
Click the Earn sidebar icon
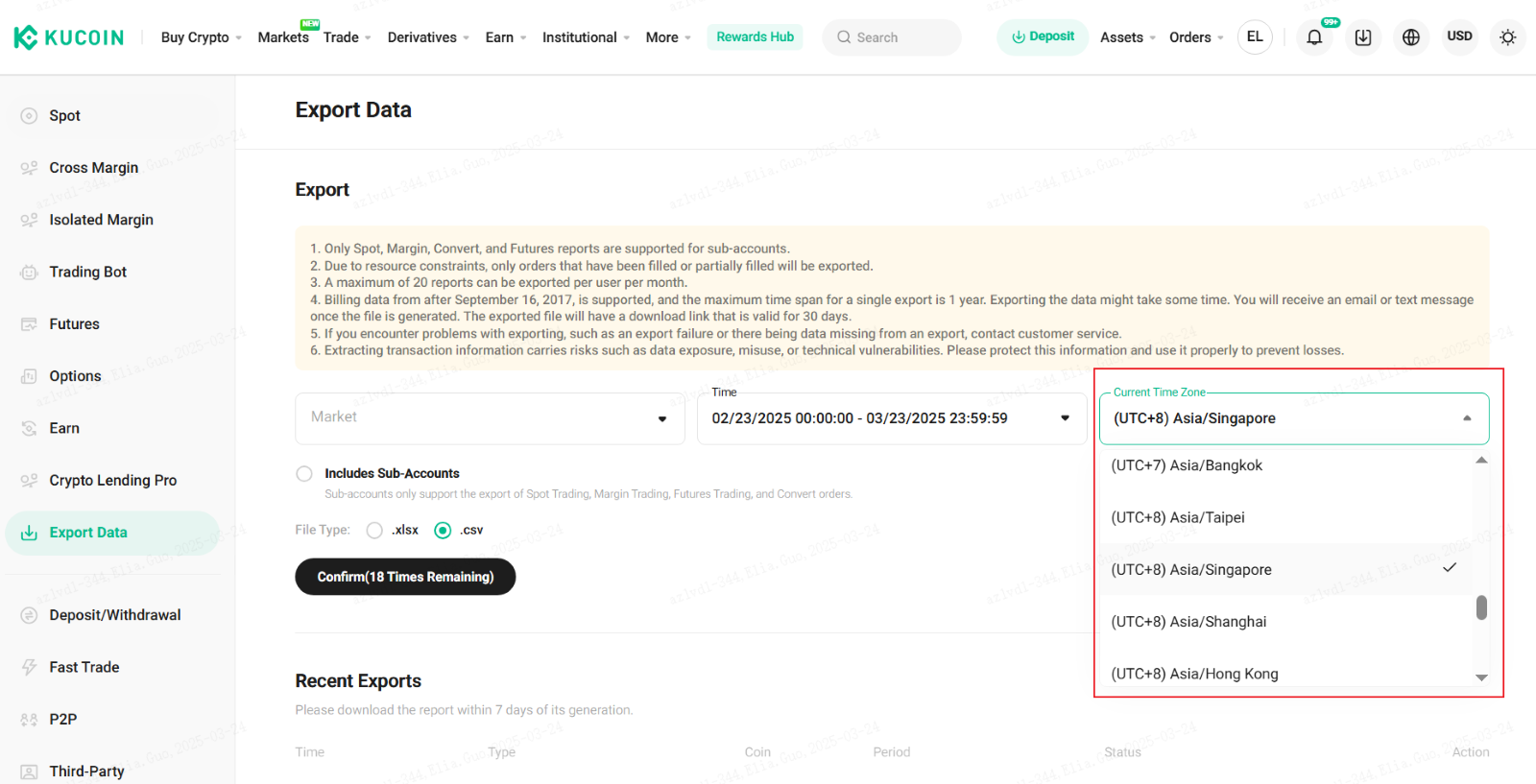[29, 428]
